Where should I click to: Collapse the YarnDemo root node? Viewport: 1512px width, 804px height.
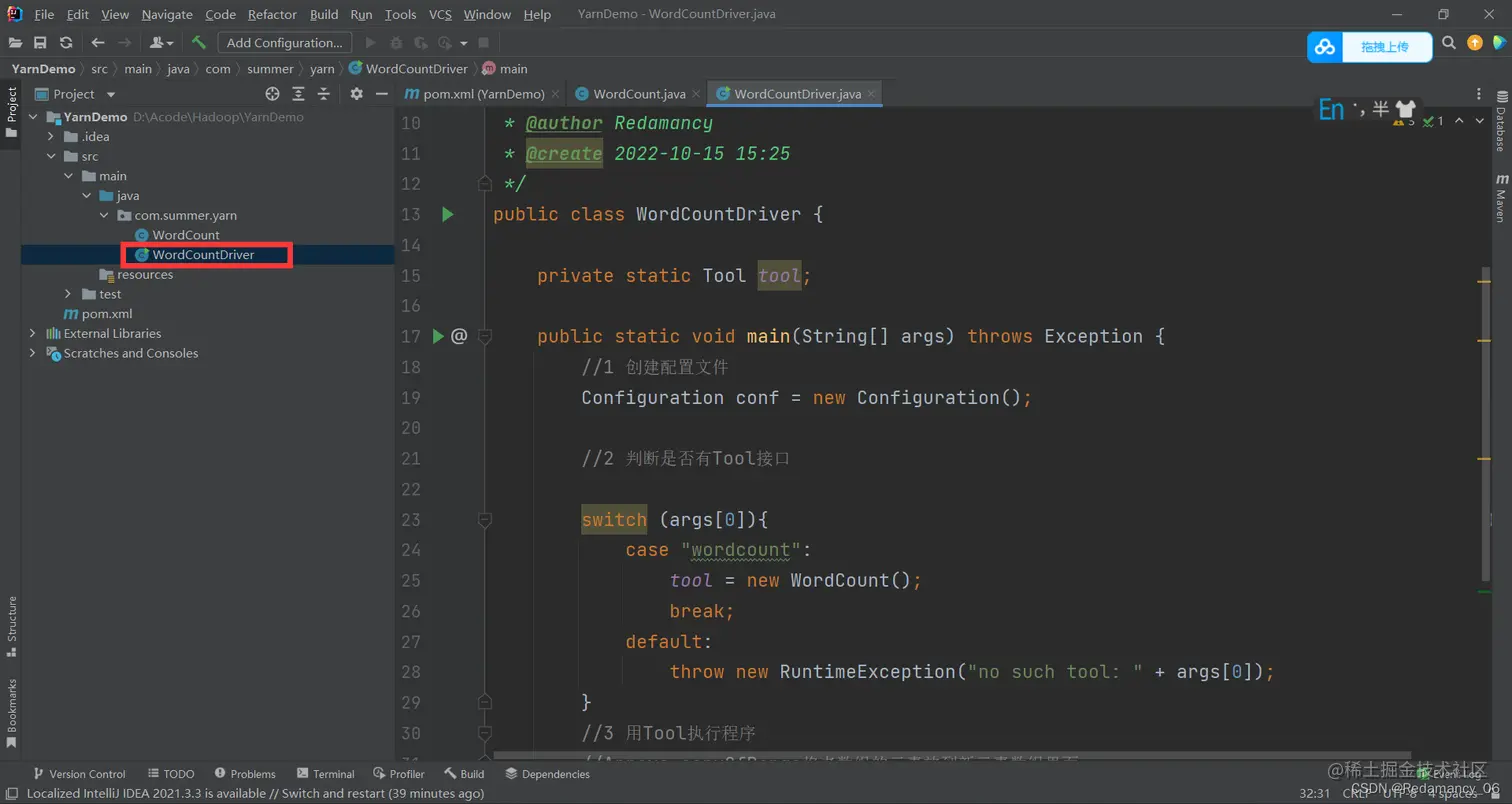coord(33,117)
